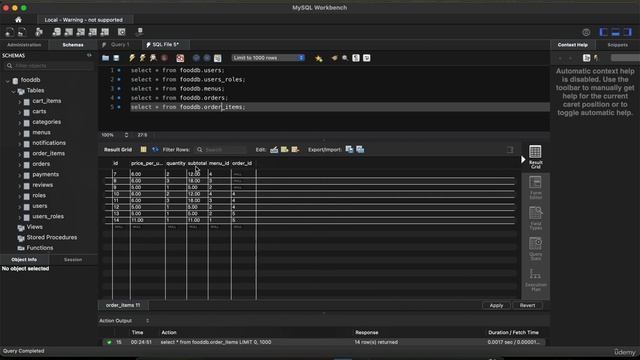Create a new view toolbar icon
Image resolution: width=640 pixels, height=360 pixels.
coord(81,32)
